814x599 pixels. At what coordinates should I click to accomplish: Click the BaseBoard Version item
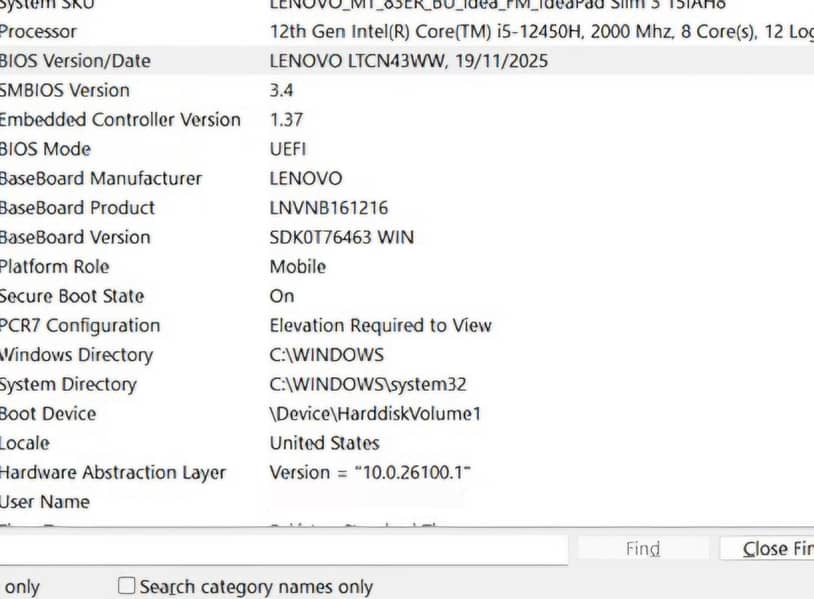click(75, 237)
